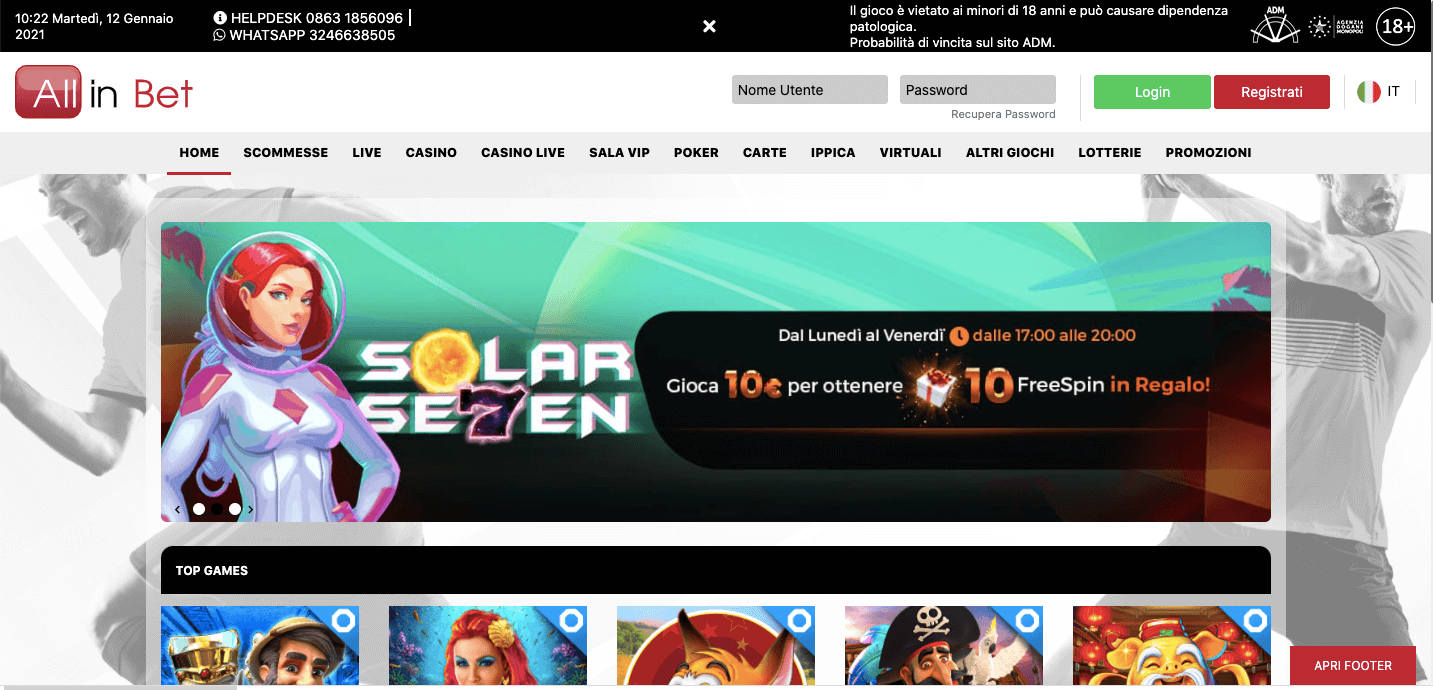Click the date and time text
The width and height of the screenshot is (1433, 690).
[x=94, y=26]
